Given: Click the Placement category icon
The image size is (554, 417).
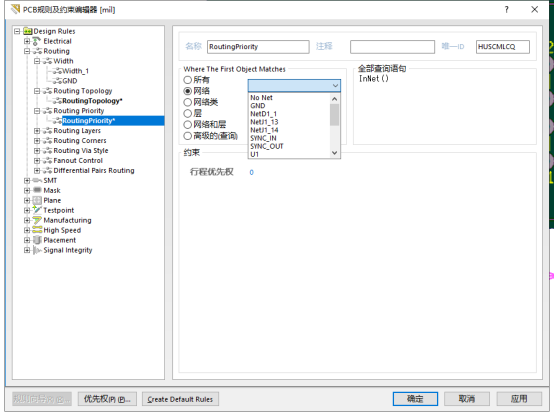Looking at the screenshot, I should [x=37, y=240].
